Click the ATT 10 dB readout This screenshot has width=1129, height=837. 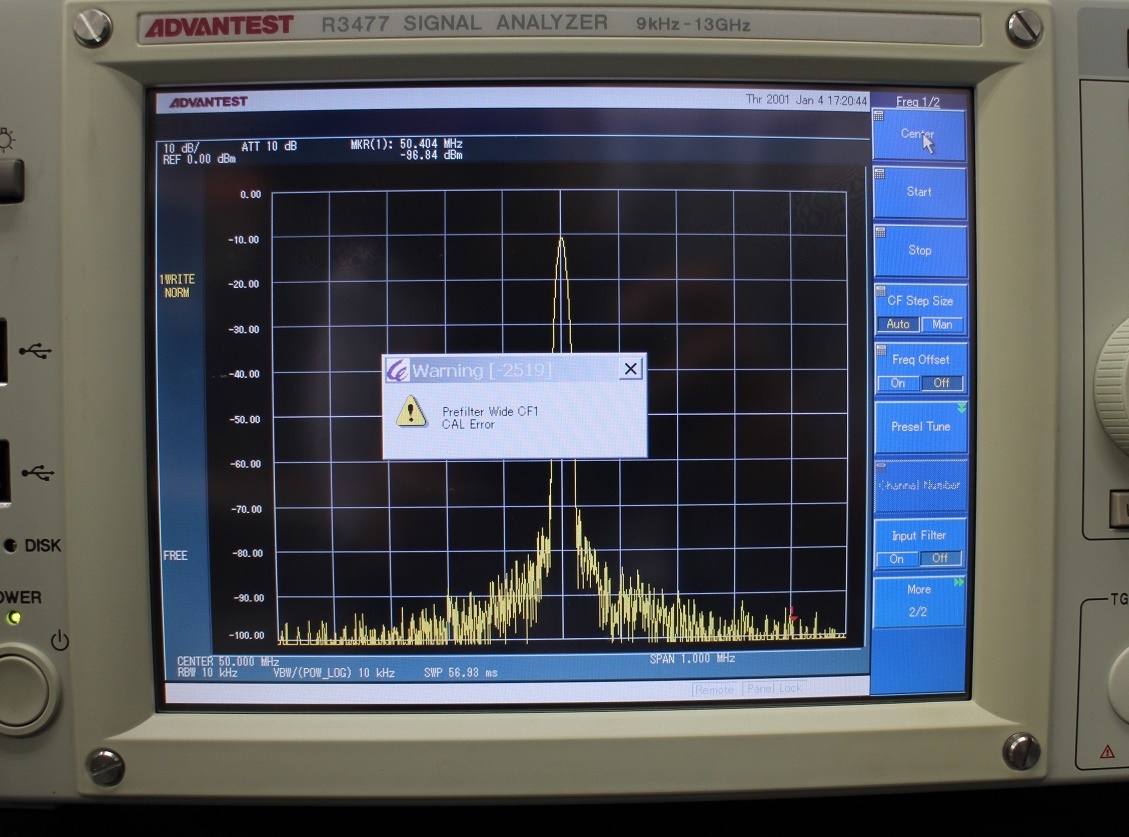click(269, 146)
